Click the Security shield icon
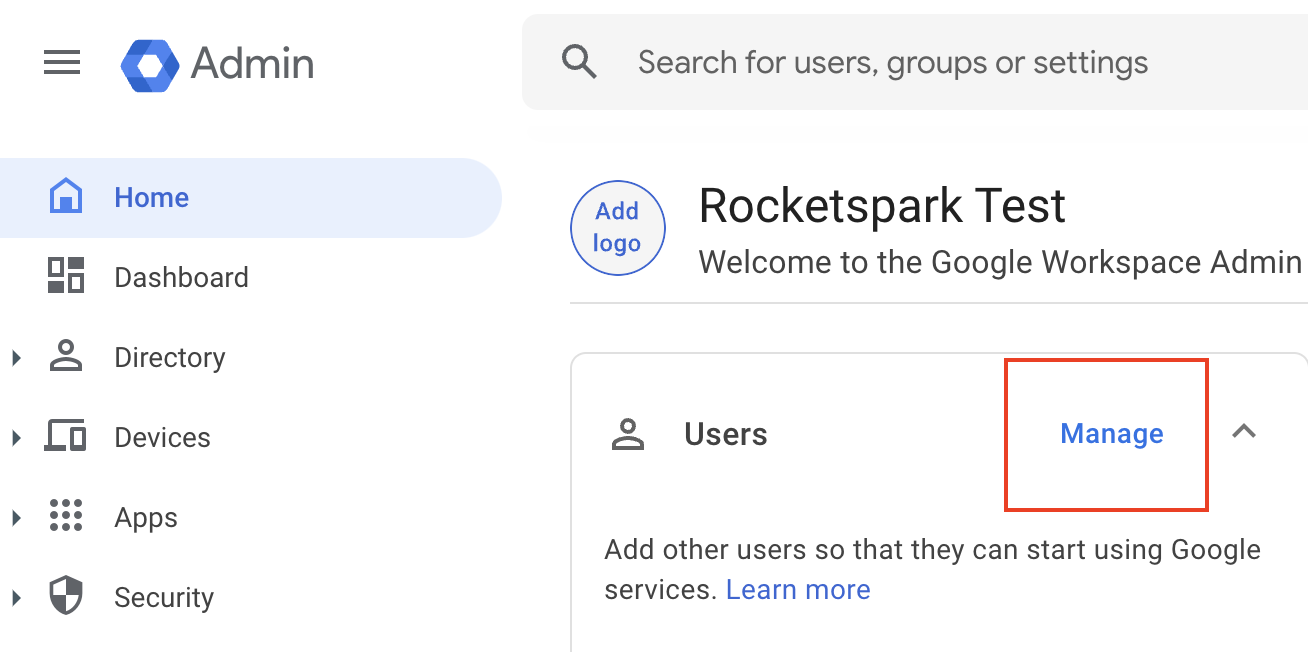Viewport: 1308px width, 652px height. tap(66, 596)
